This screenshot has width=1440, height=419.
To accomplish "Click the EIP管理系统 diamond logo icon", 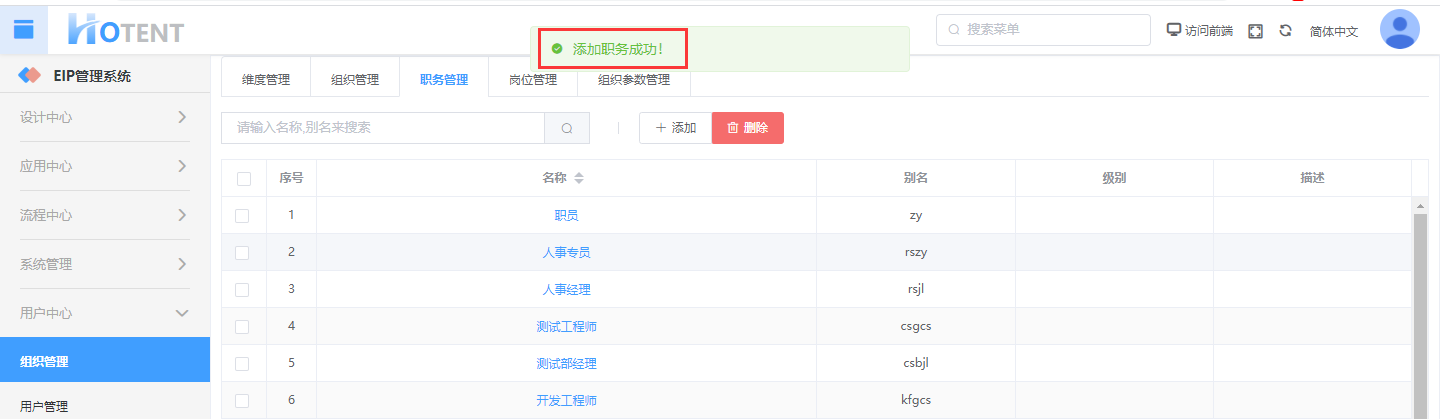I will (30, 75).
